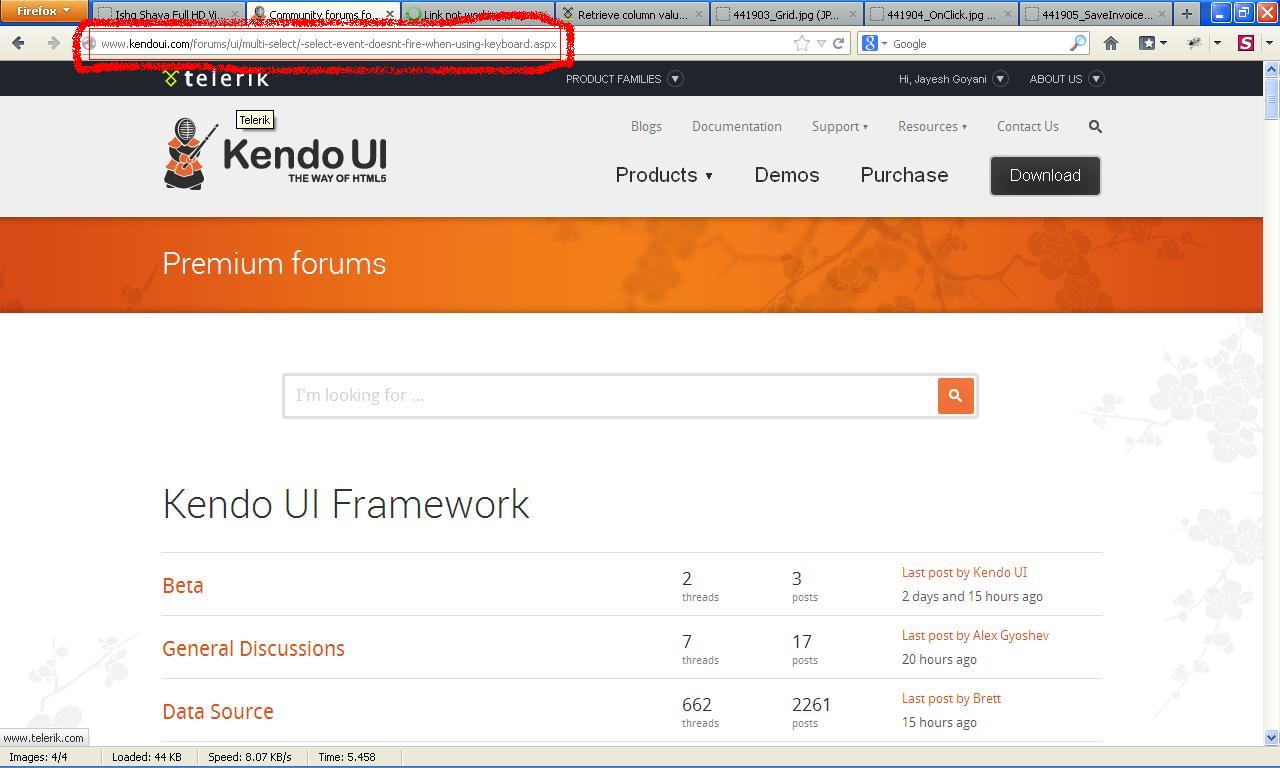
Task: Expand the Hi, Jayesh Goyani account menu
Action: coord(1000,79)
